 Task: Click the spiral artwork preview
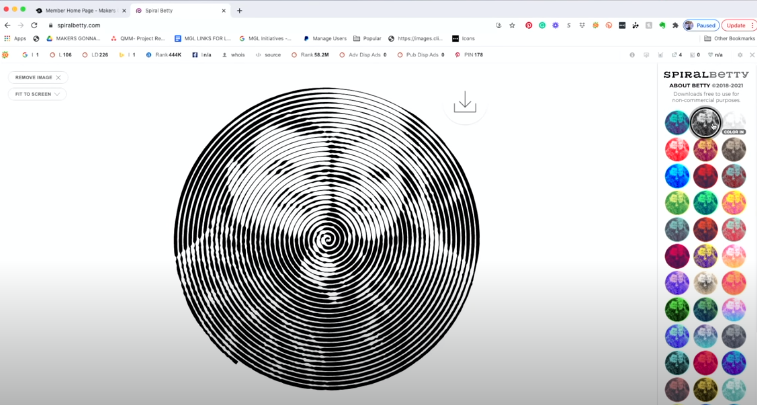pyautogui.click(x=327, y=238)
